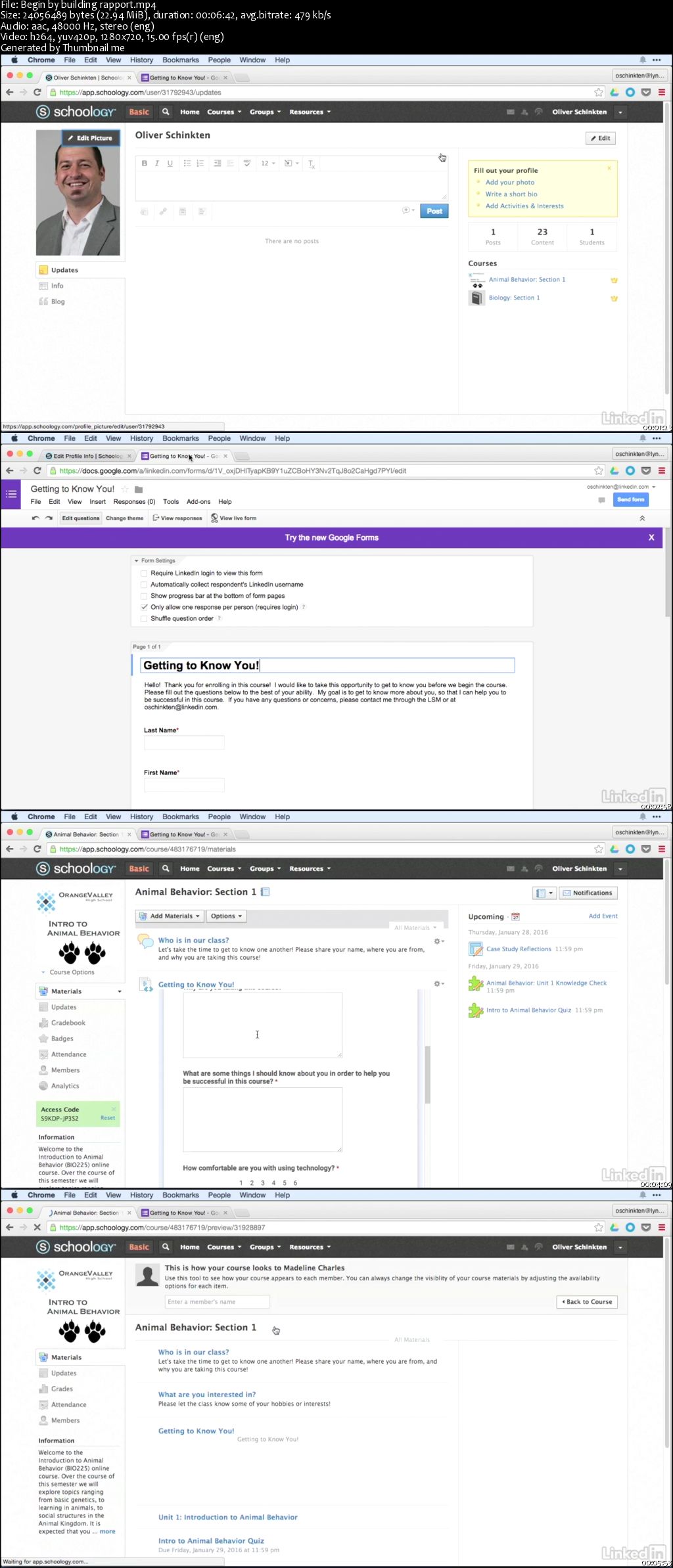Open the Tools menu in Google Forms
Image resolution: width=673 pixels, height=1568 pixels.
[x=171, y=502]
